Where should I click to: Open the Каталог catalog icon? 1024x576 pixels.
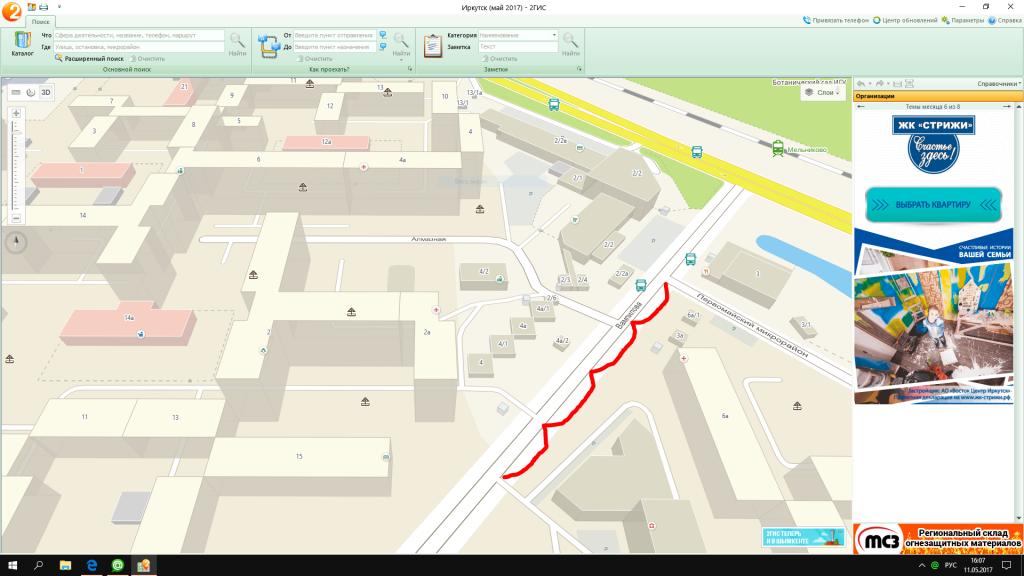22,43
